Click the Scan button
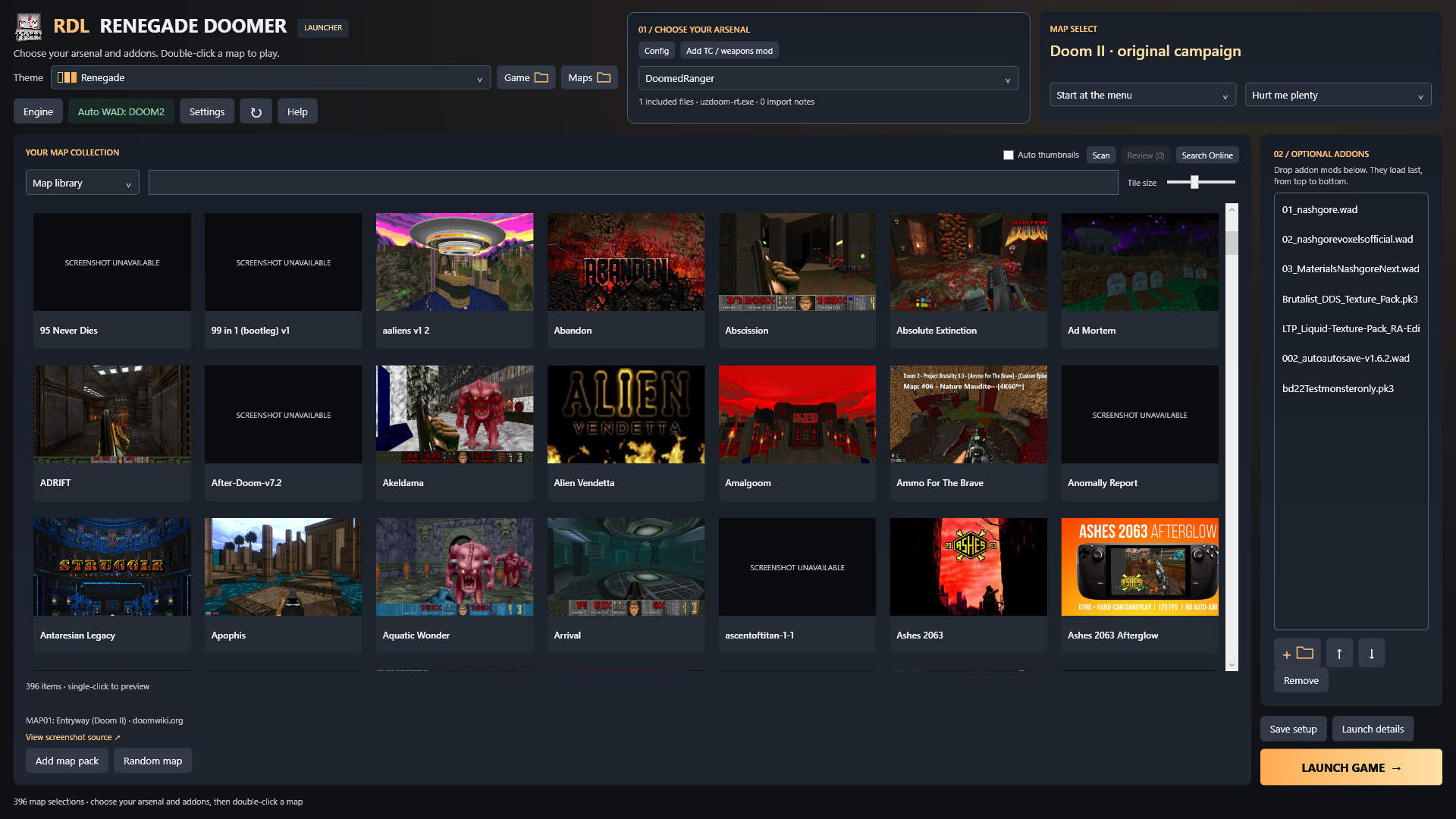 pyautogui.click(x=1101, y=155)
